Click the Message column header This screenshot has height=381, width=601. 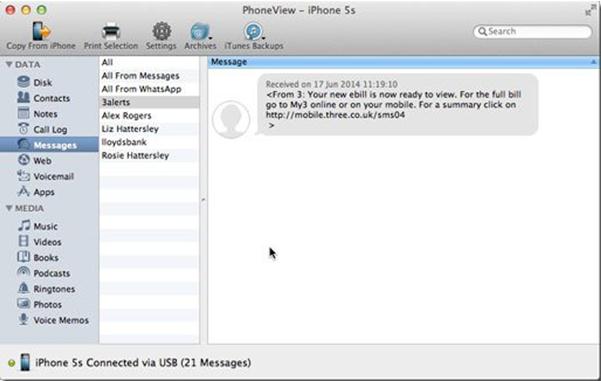(x=403, y=62)
